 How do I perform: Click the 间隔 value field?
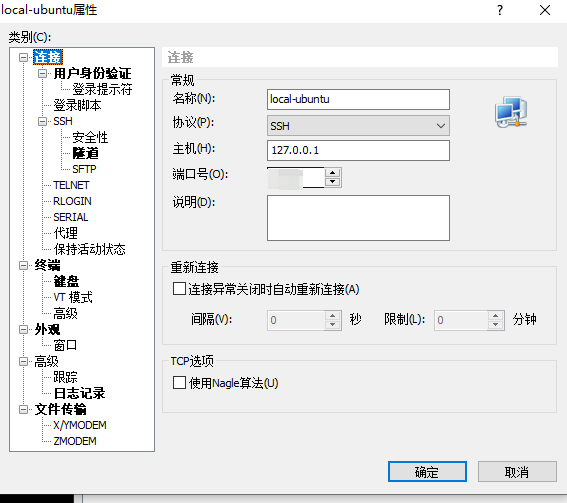(296, 320)
